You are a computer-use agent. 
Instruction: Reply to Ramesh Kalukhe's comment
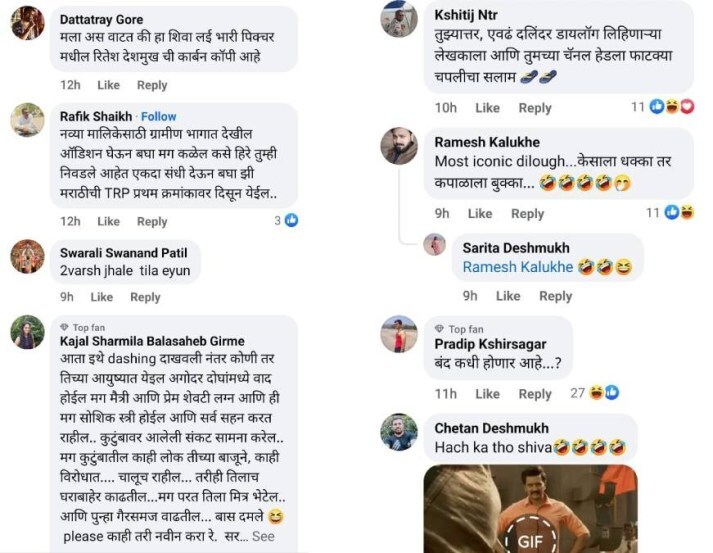[x=527, y=214]
